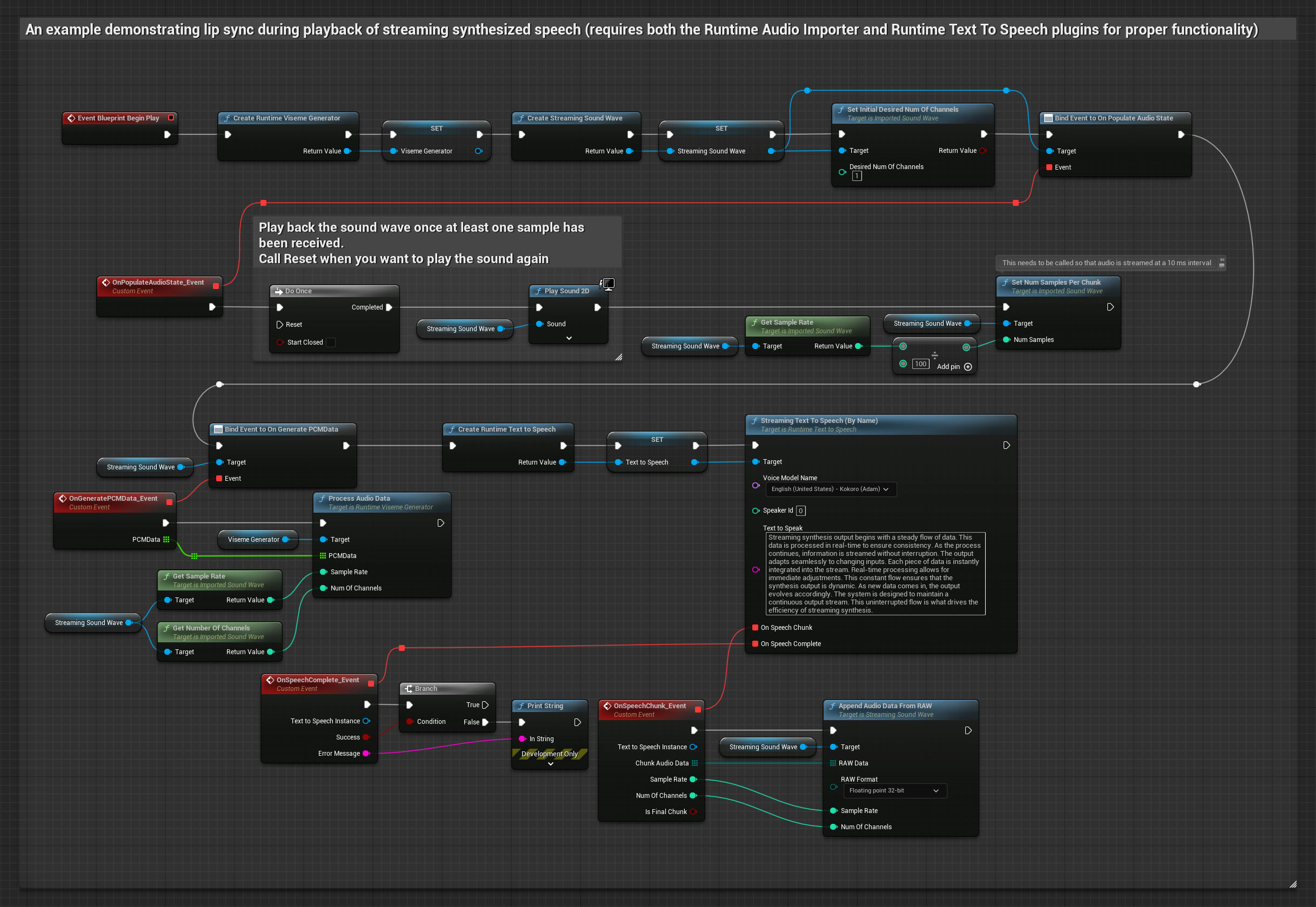
Task: Click the 100 value on the multiply node
Action: pyautogui.click(x=920, y=364)
